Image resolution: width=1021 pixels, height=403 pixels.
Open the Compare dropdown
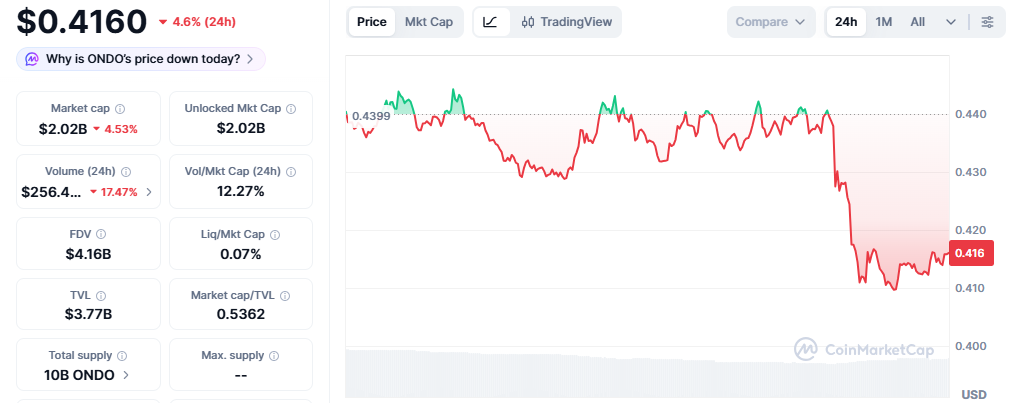point(771,22)
